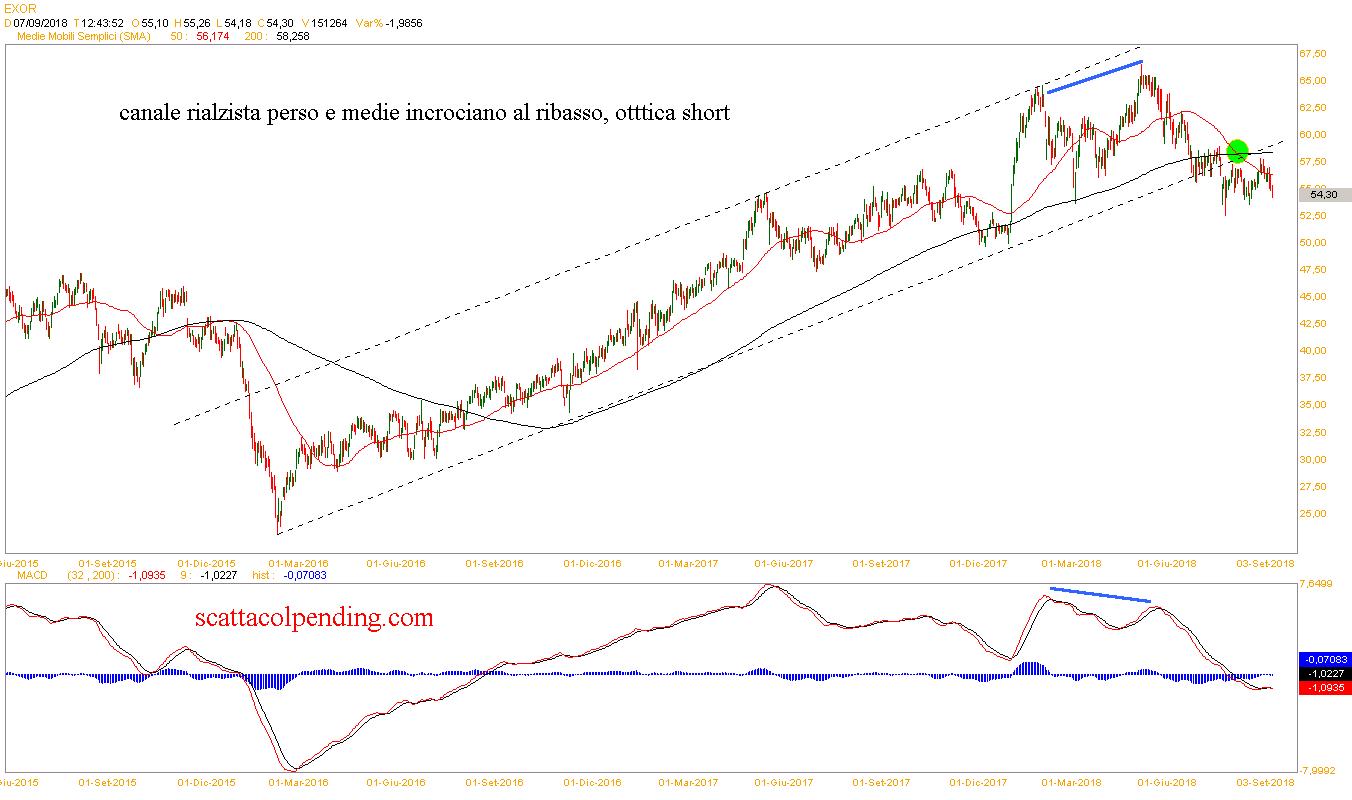1352x800 pixels.
Task: Click the 50,00 price axis label
Action: pyautogui.click(x=1313, y=242)
